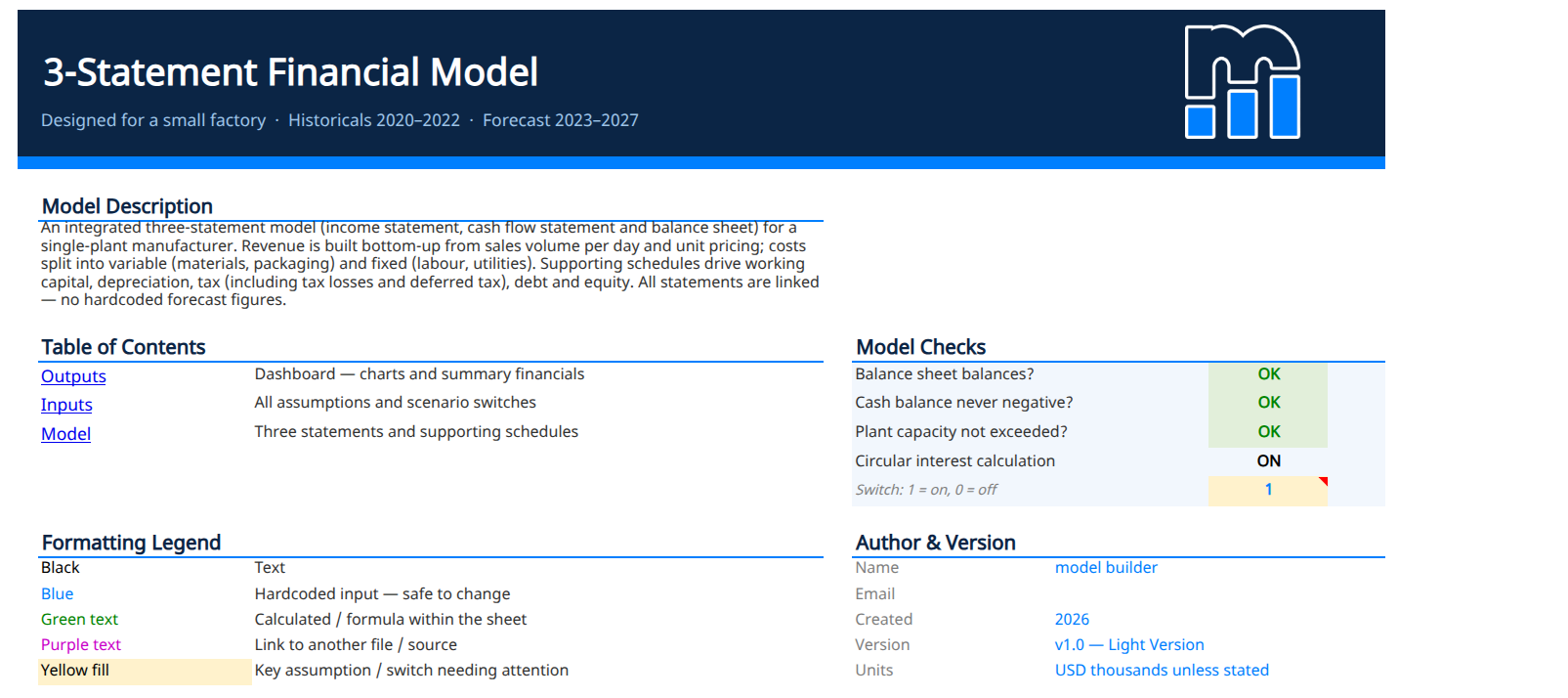Select the Green text legend entry
Image resolution: width=1568 pixels, height=698 pixels.
click(x=79, y=620)
